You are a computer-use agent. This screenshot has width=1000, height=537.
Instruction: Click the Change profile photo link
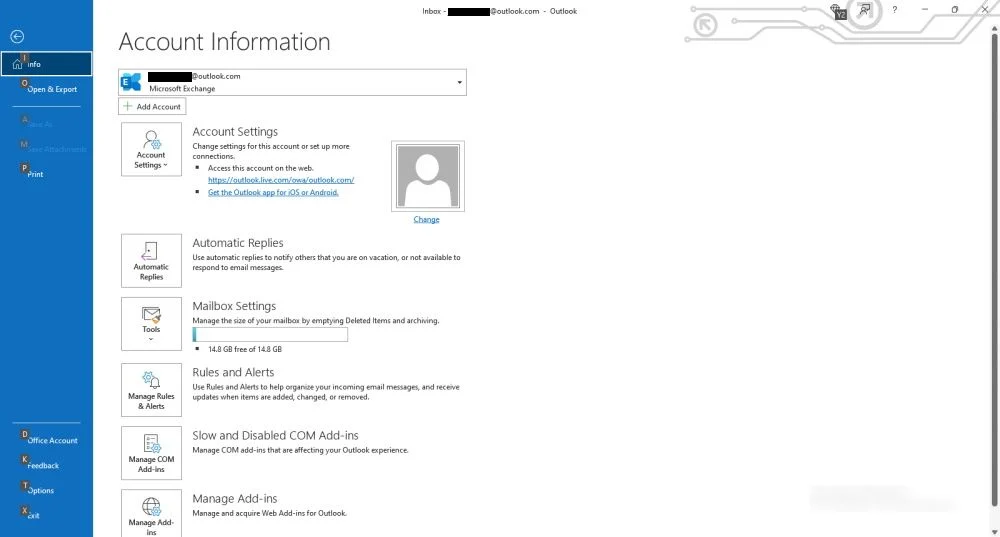(x=426, y=219)
